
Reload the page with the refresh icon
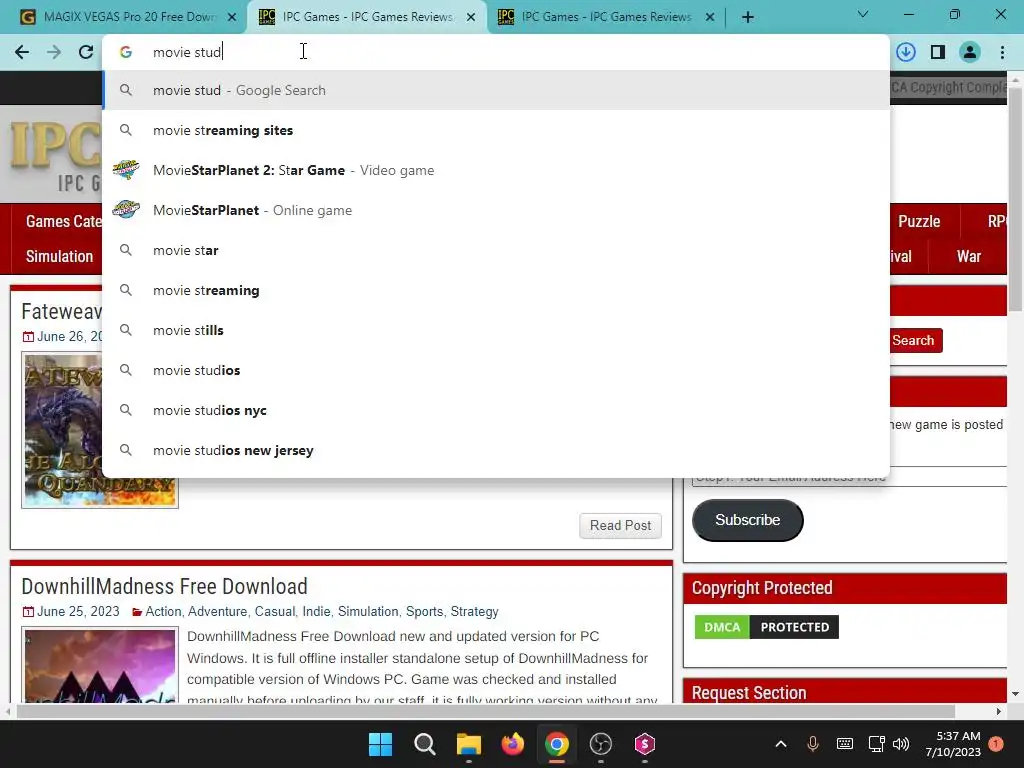tap(86, 52)
